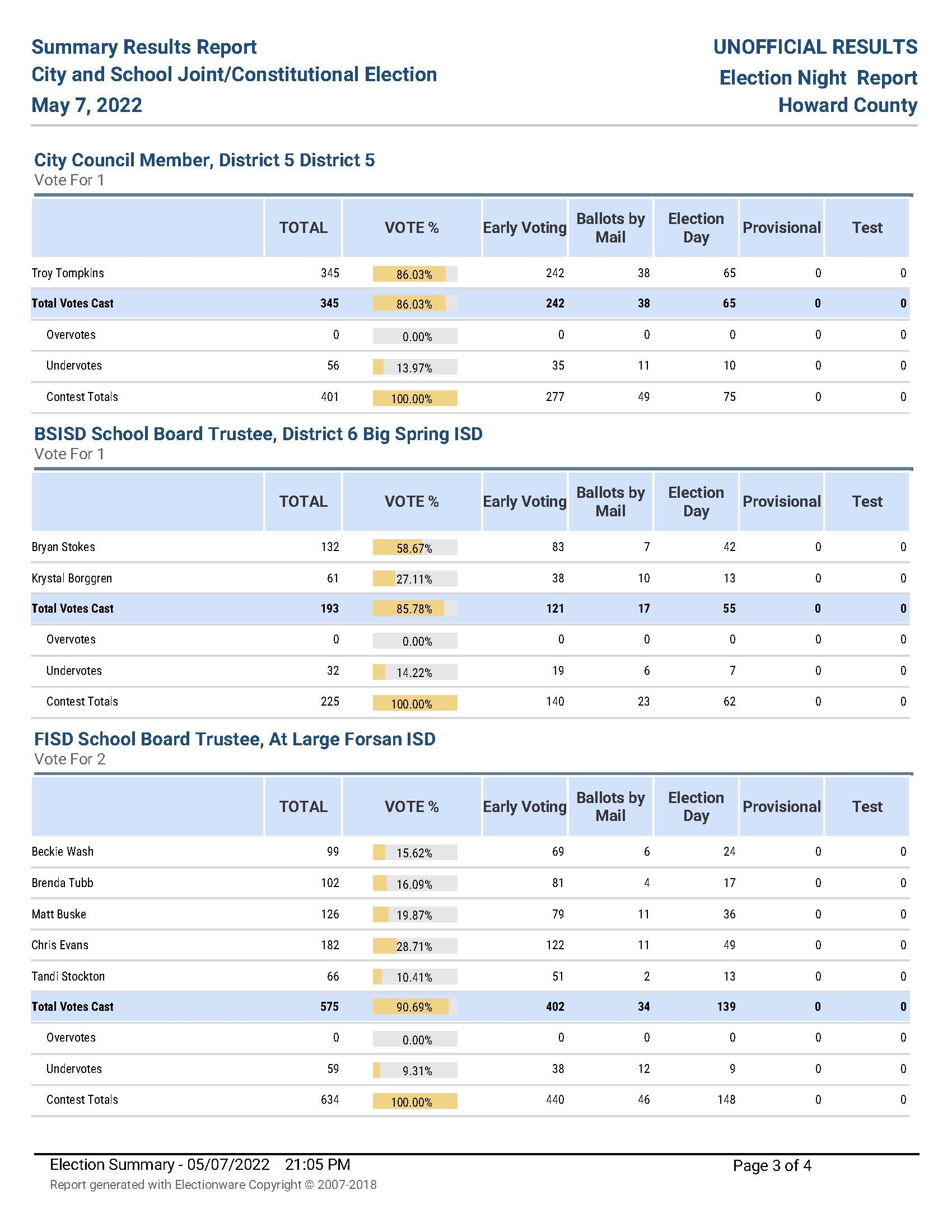952x1232 pixels.
Task: Click the "Election Summary - 05/07/2022" footer line
Action: tap(200, 1165)
